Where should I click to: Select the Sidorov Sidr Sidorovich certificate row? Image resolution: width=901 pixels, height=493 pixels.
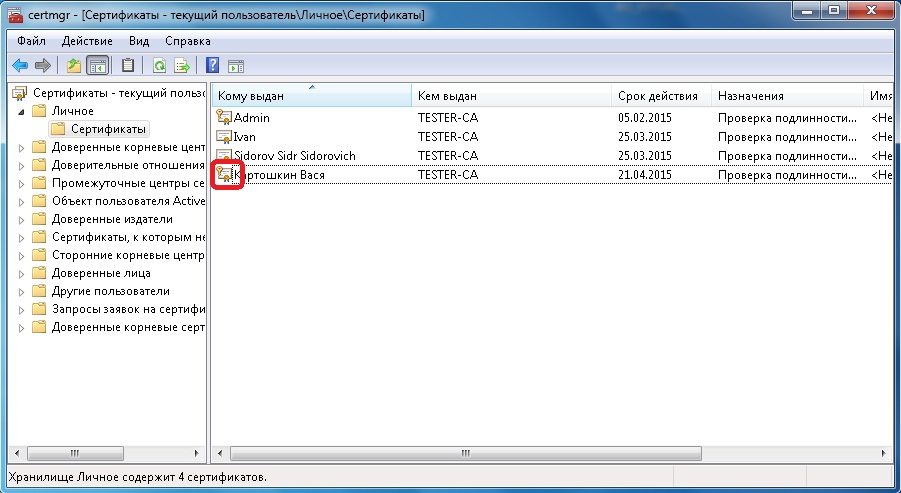click(294, 156)
